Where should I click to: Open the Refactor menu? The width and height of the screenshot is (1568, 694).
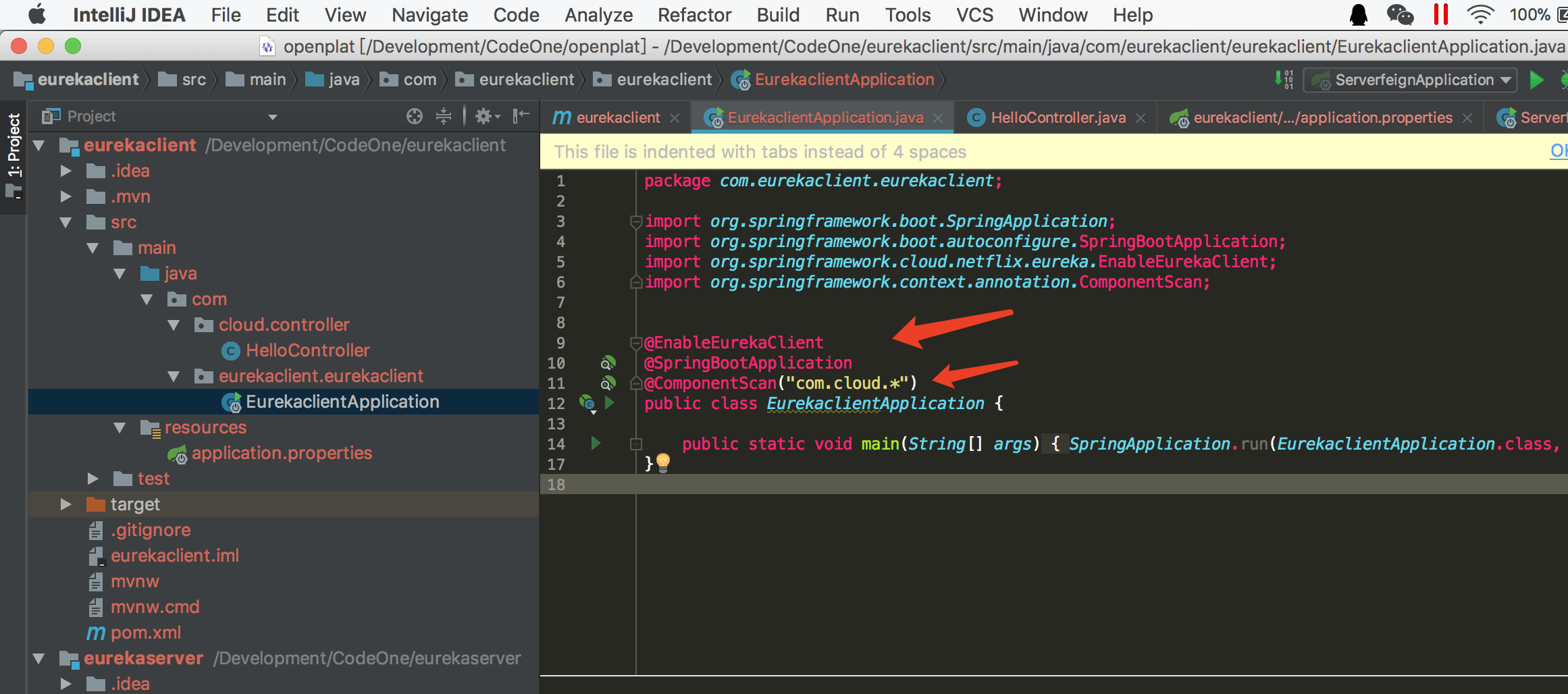[694, 15]
